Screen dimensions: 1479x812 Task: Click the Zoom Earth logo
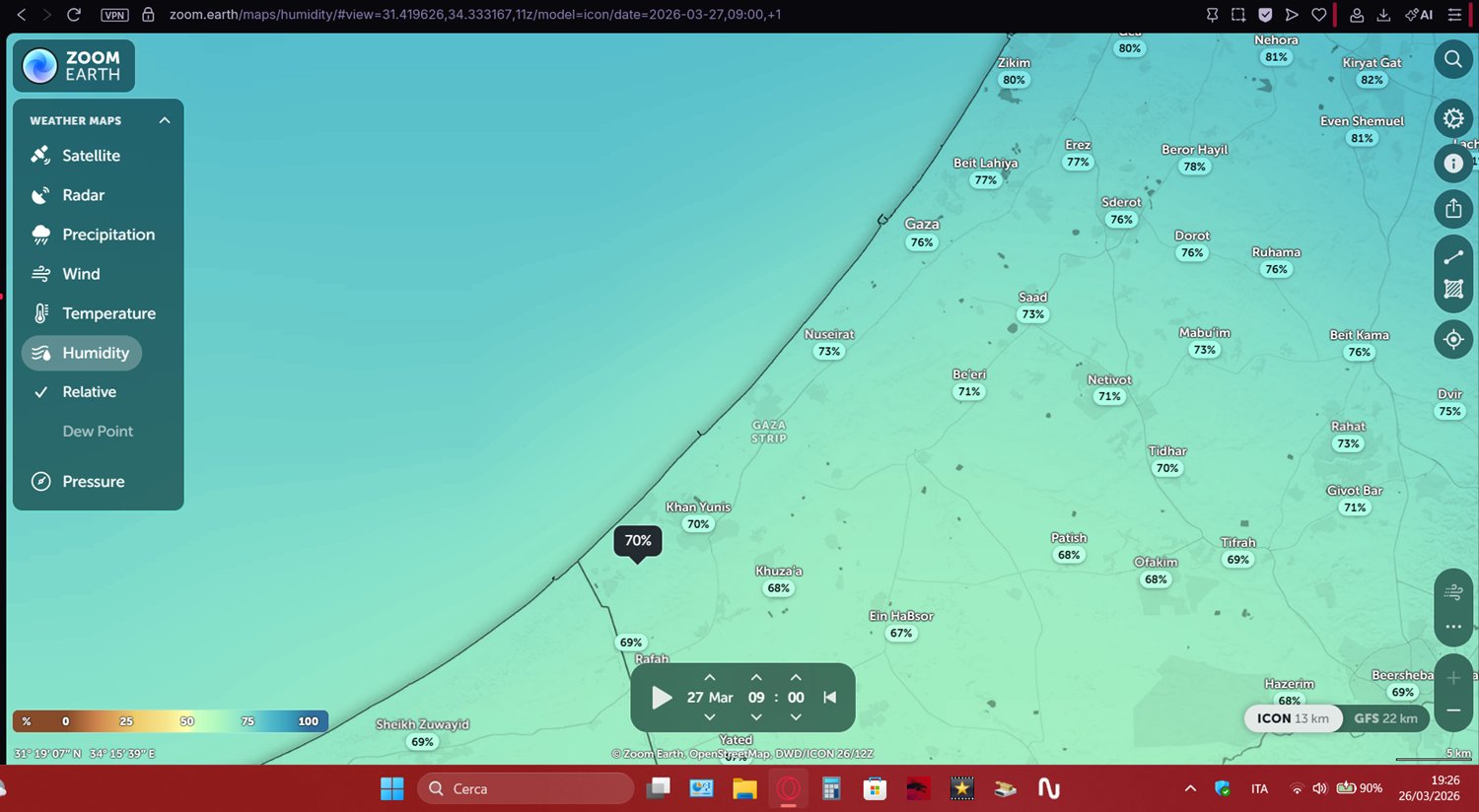(74, 66)
